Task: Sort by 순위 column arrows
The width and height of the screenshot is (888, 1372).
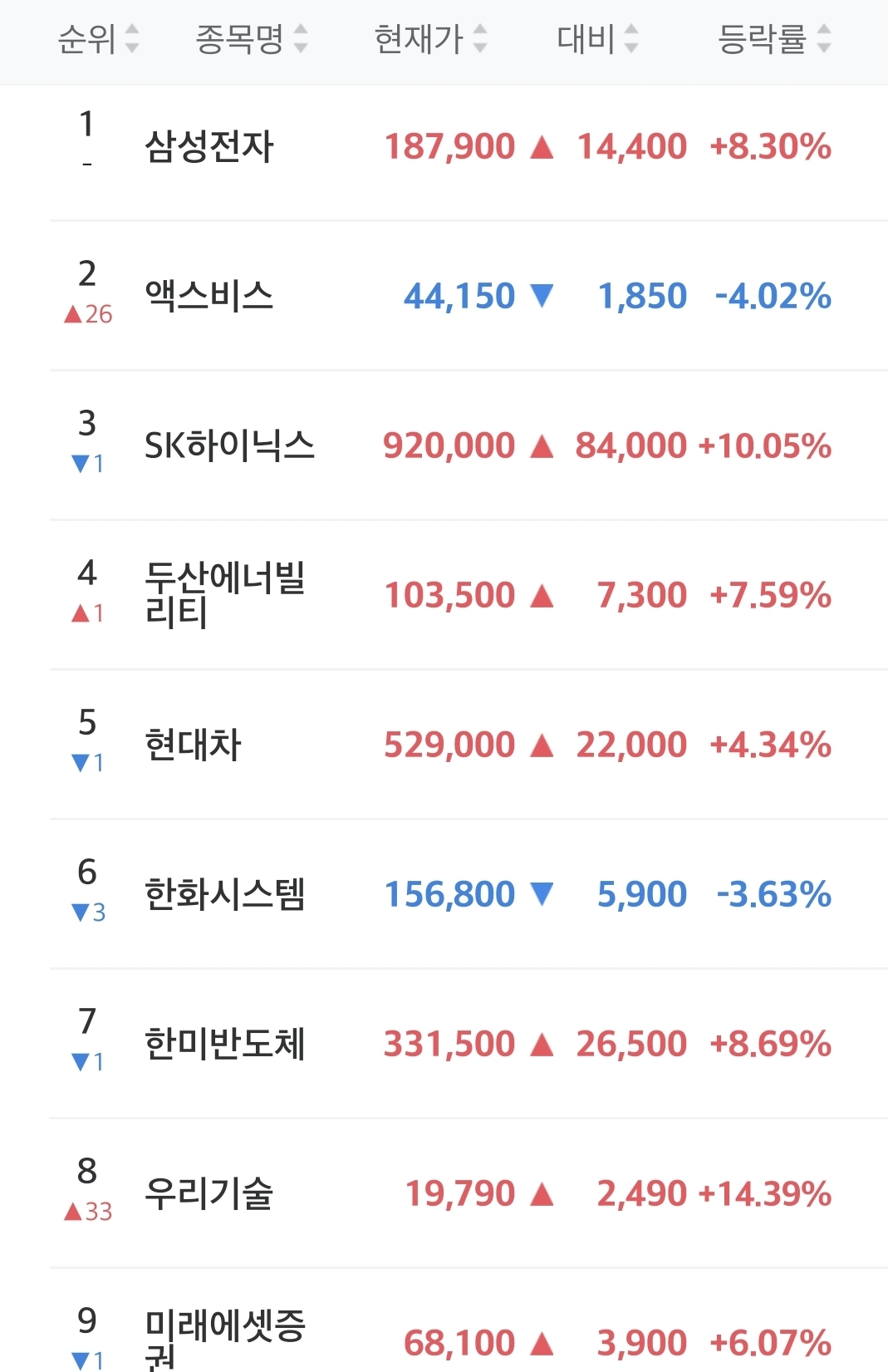Action: point(131,38)
